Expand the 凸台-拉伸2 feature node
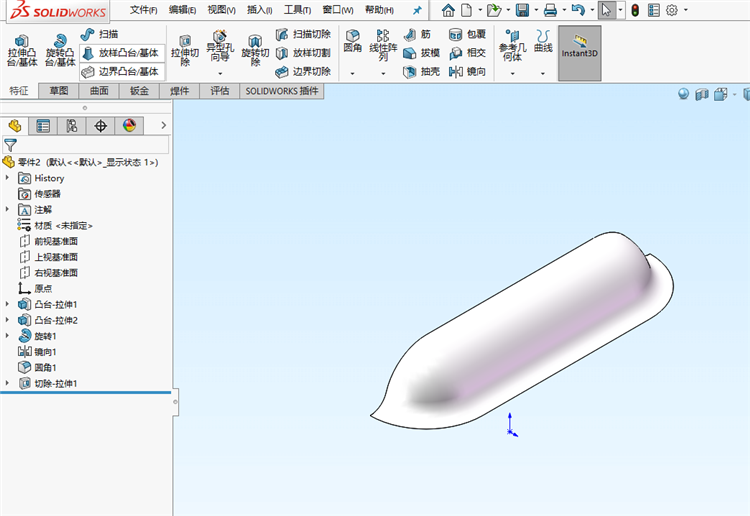This screenshot has width=750, height=516. click(7, 320)
